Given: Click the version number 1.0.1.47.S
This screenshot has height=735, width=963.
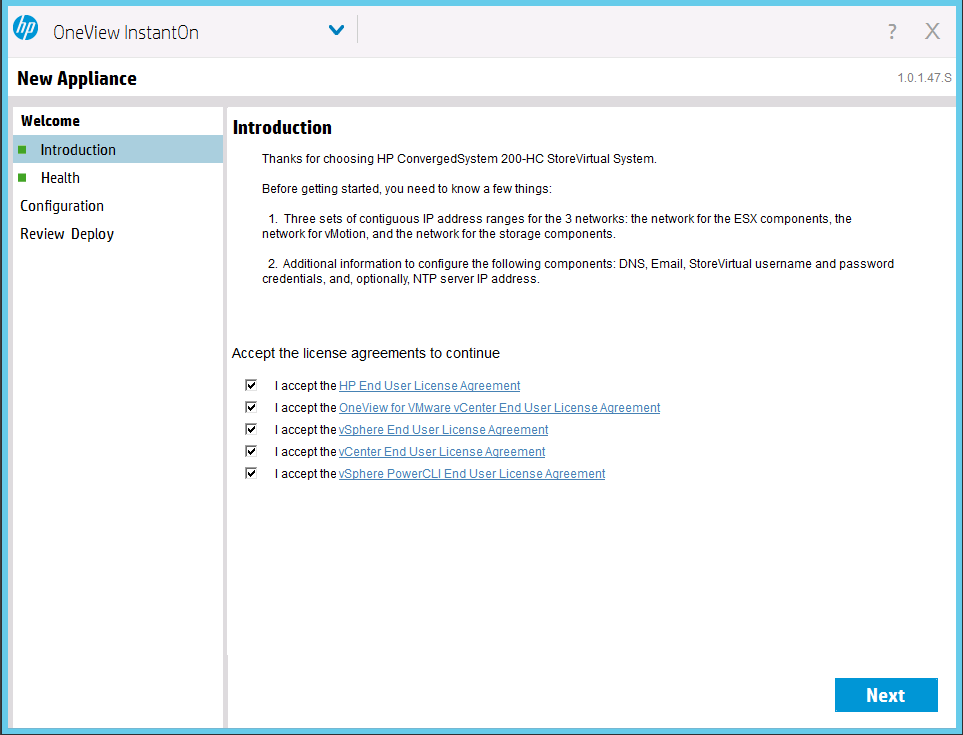Looking at the screenshot, I should pos(924,78).
